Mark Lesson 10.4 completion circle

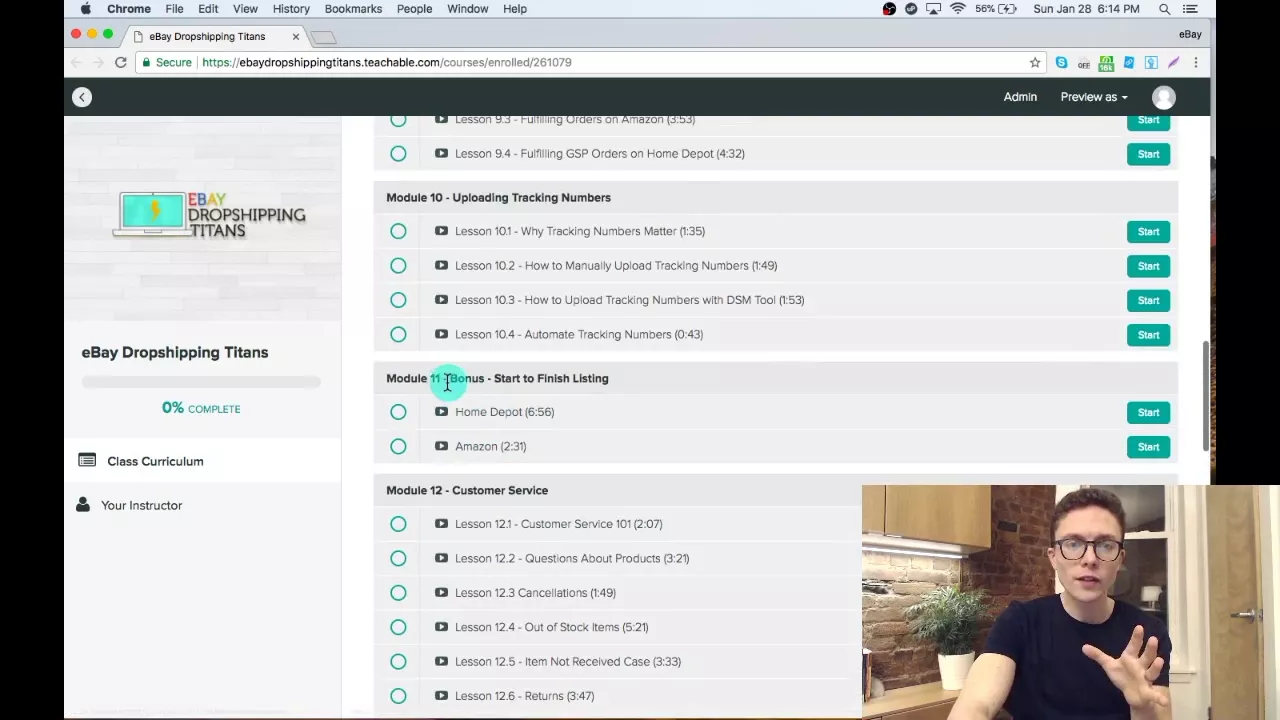[398, 334]
